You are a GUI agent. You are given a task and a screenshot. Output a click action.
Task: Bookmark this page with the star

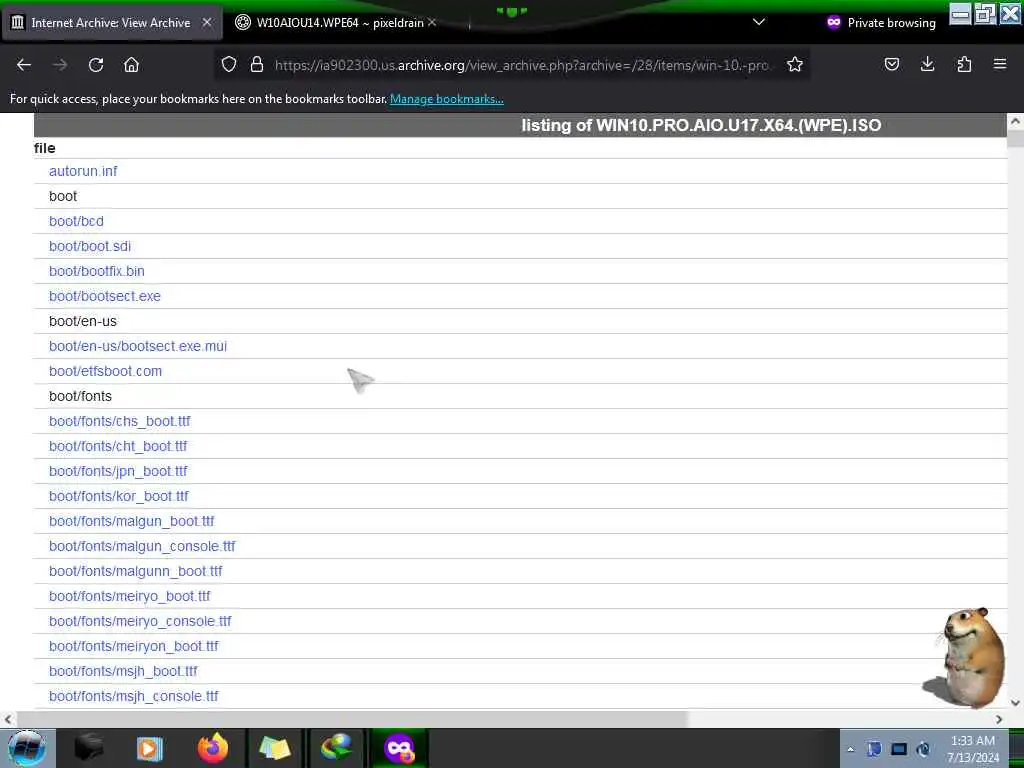click(795, 65)
